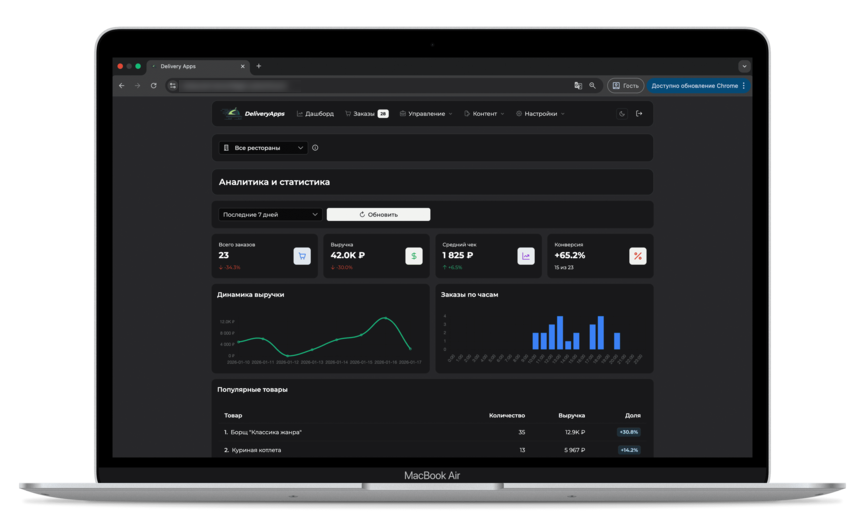Go to the 'Дашборд' page

[x=315, y=114]
